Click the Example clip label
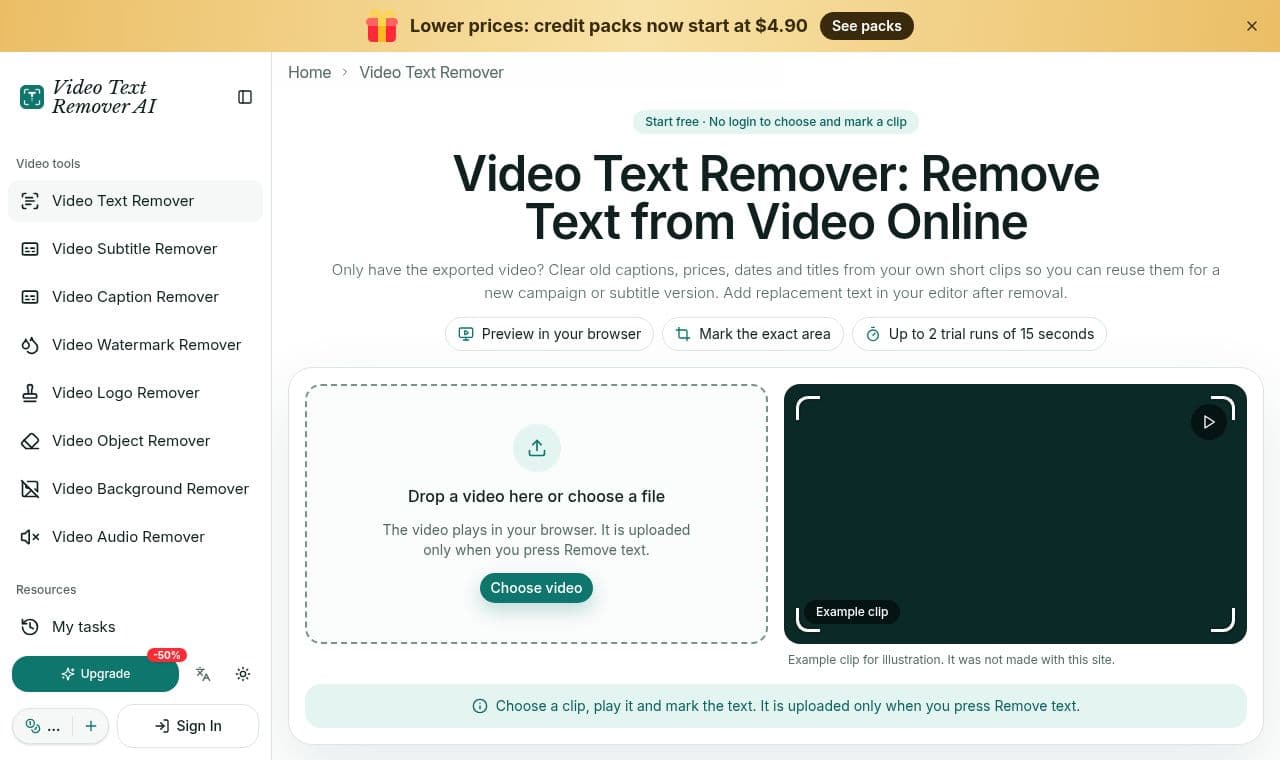The image size is (1280, 760). point(852,612)
